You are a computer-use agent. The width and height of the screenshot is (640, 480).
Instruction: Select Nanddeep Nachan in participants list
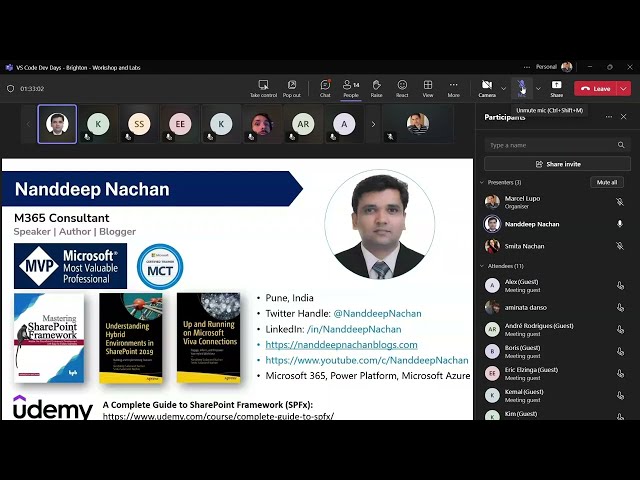coord(557,224)
